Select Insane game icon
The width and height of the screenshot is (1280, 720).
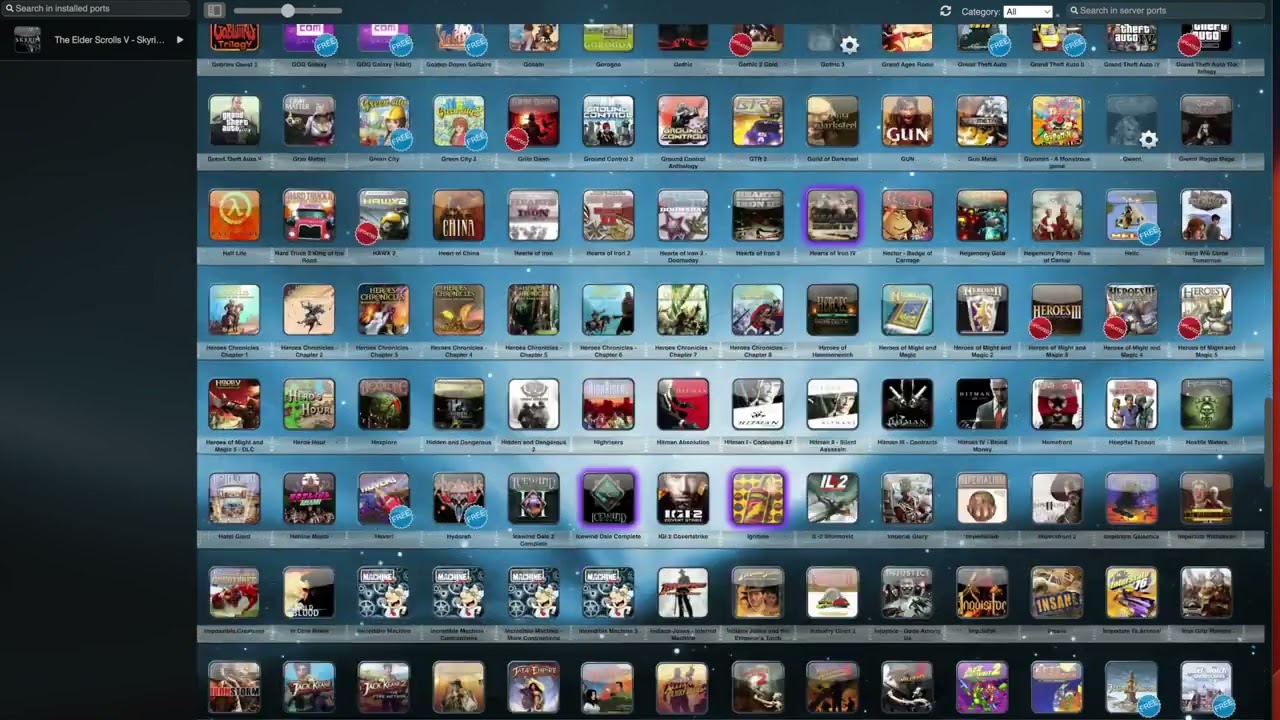(x=1057, y=592)
